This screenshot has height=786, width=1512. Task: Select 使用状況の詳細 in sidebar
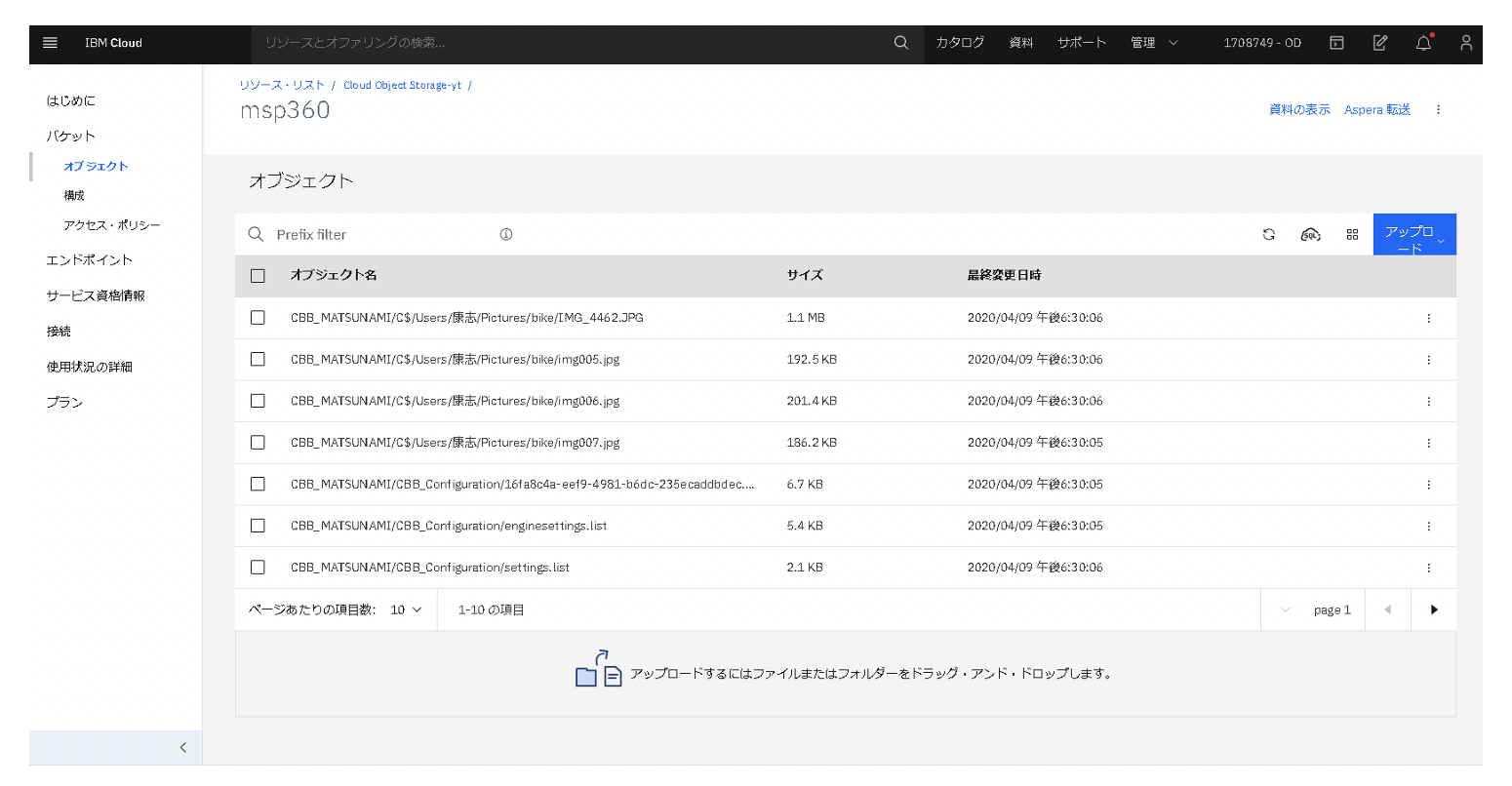[89, 367]
